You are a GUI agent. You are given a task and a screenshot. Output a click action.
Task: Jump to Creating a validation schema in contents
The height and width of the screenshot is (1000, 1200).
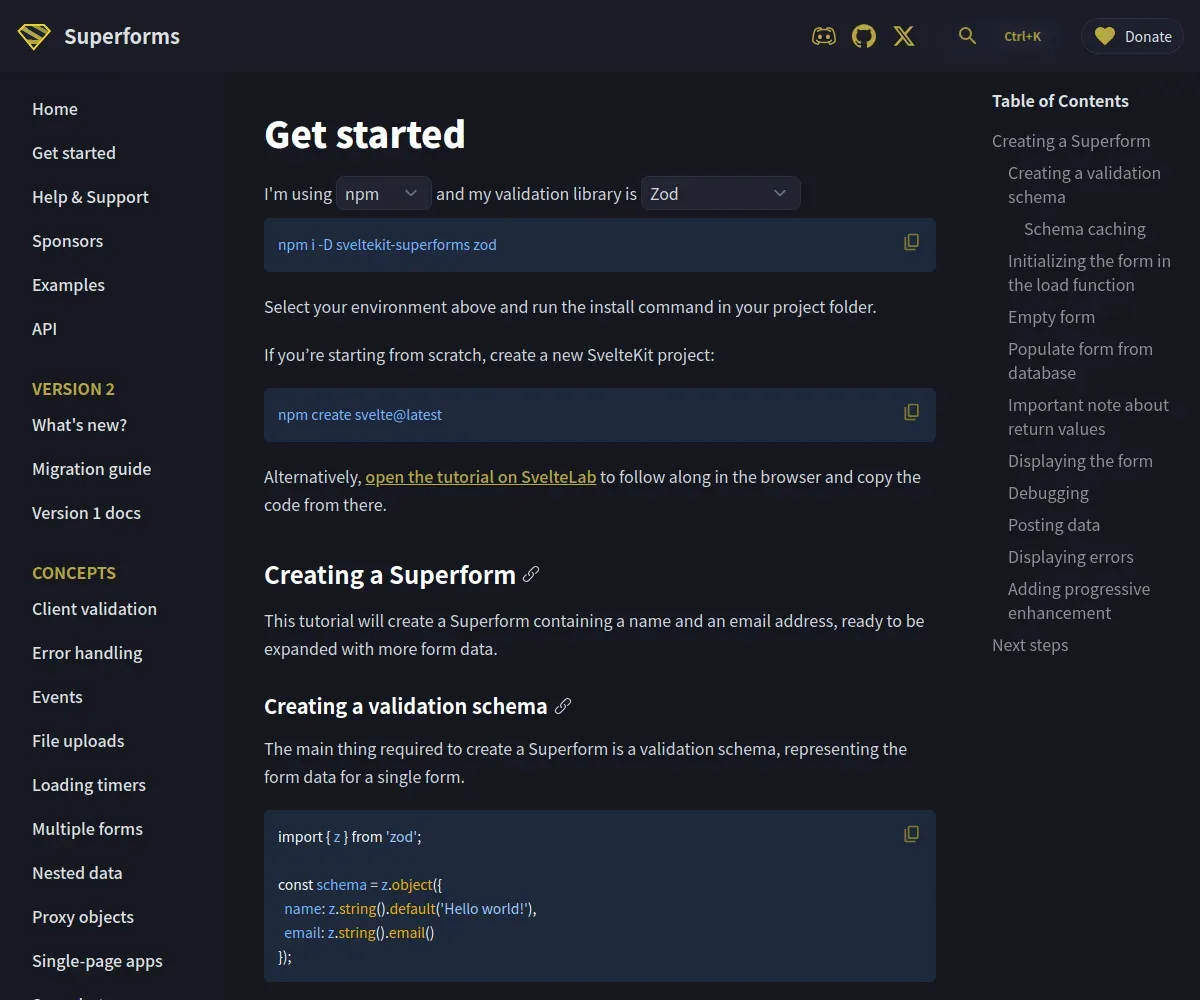(x=1084, y=185)
